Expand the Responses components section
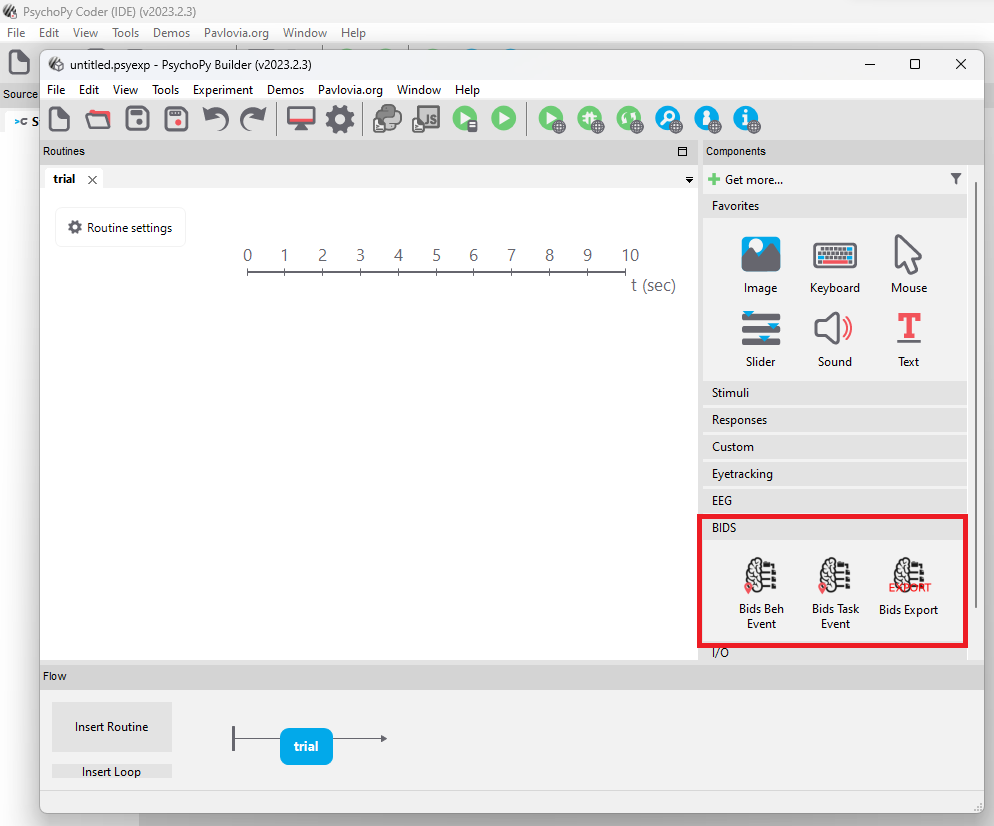This screenshot has width=994, height=826. coord(834,420)
